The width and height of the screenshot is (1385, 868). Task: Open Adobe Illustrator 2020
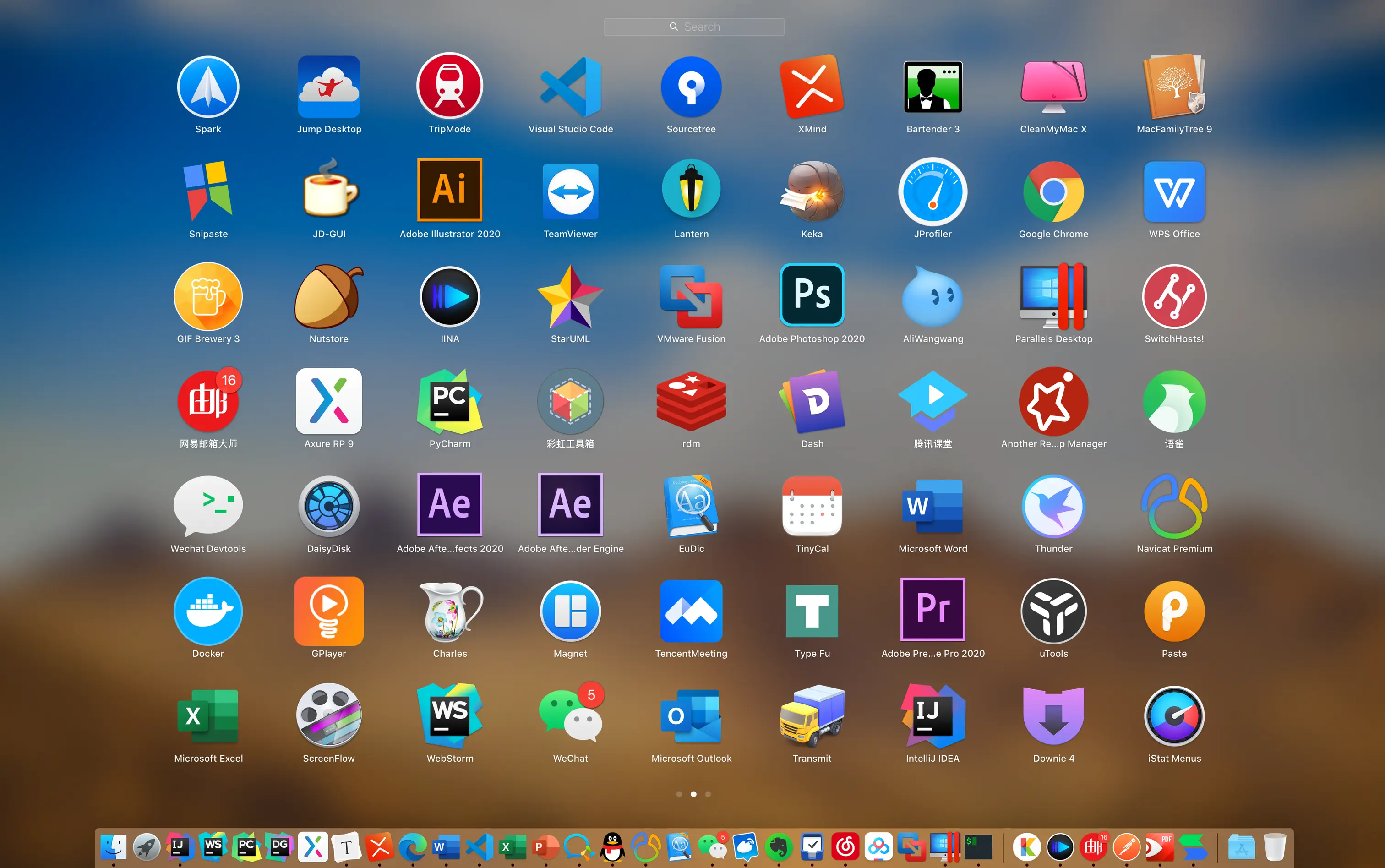[x=449, y=191]
